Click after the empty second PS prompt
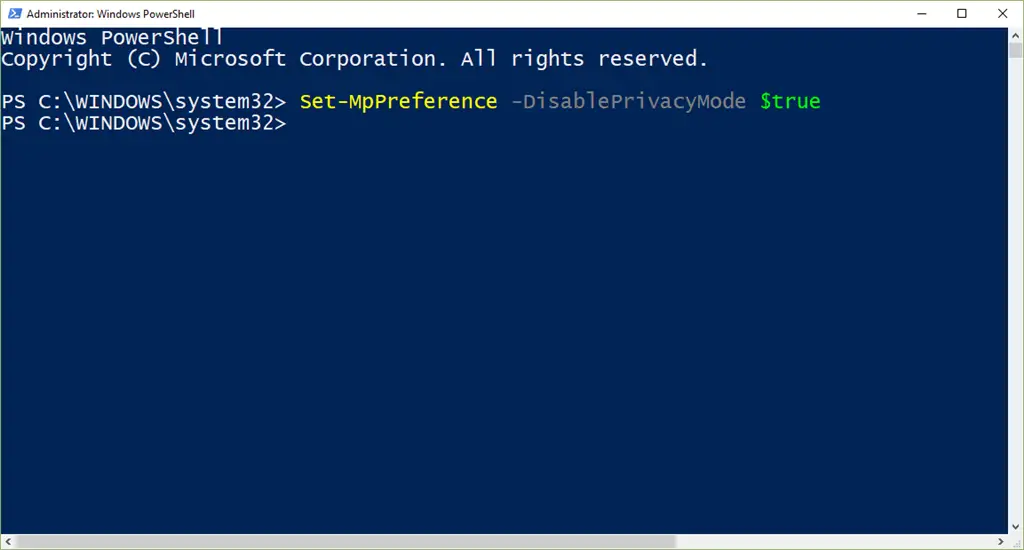 point(300,123)
